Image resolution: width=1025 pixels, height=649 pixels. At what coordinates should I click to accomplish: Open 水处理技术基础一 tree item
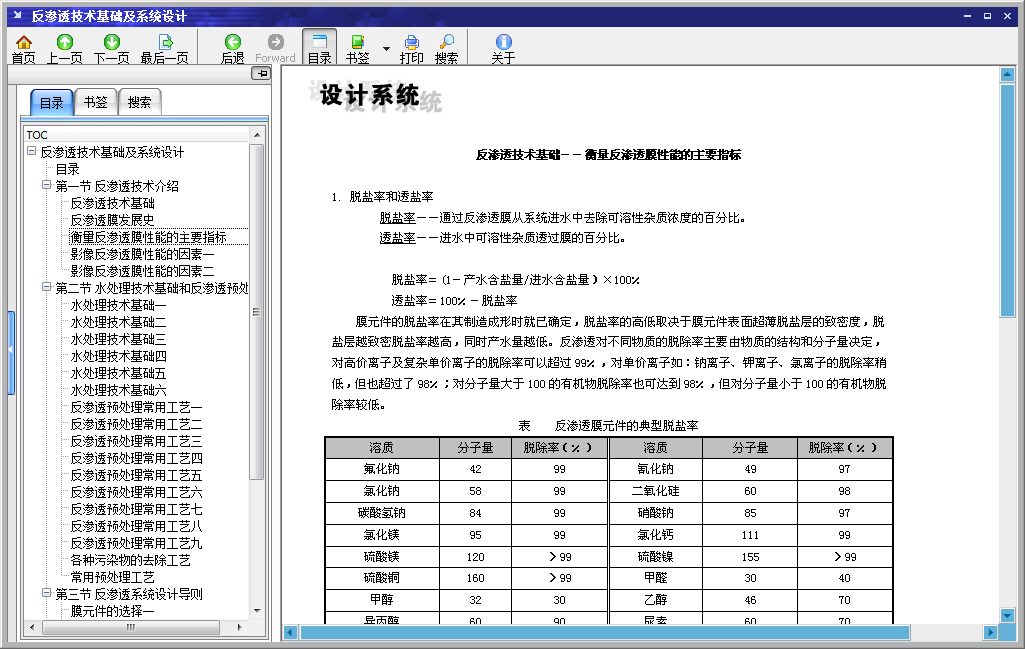(x=118, y=305)
